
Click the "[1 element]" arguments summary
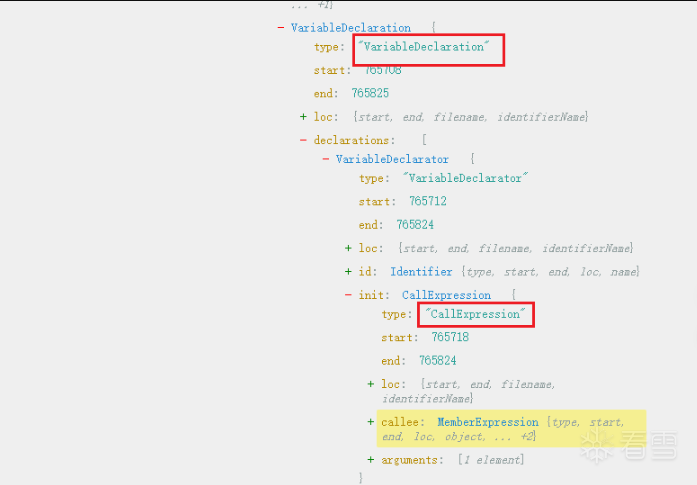pyautogui.click(x=491, y=460)
